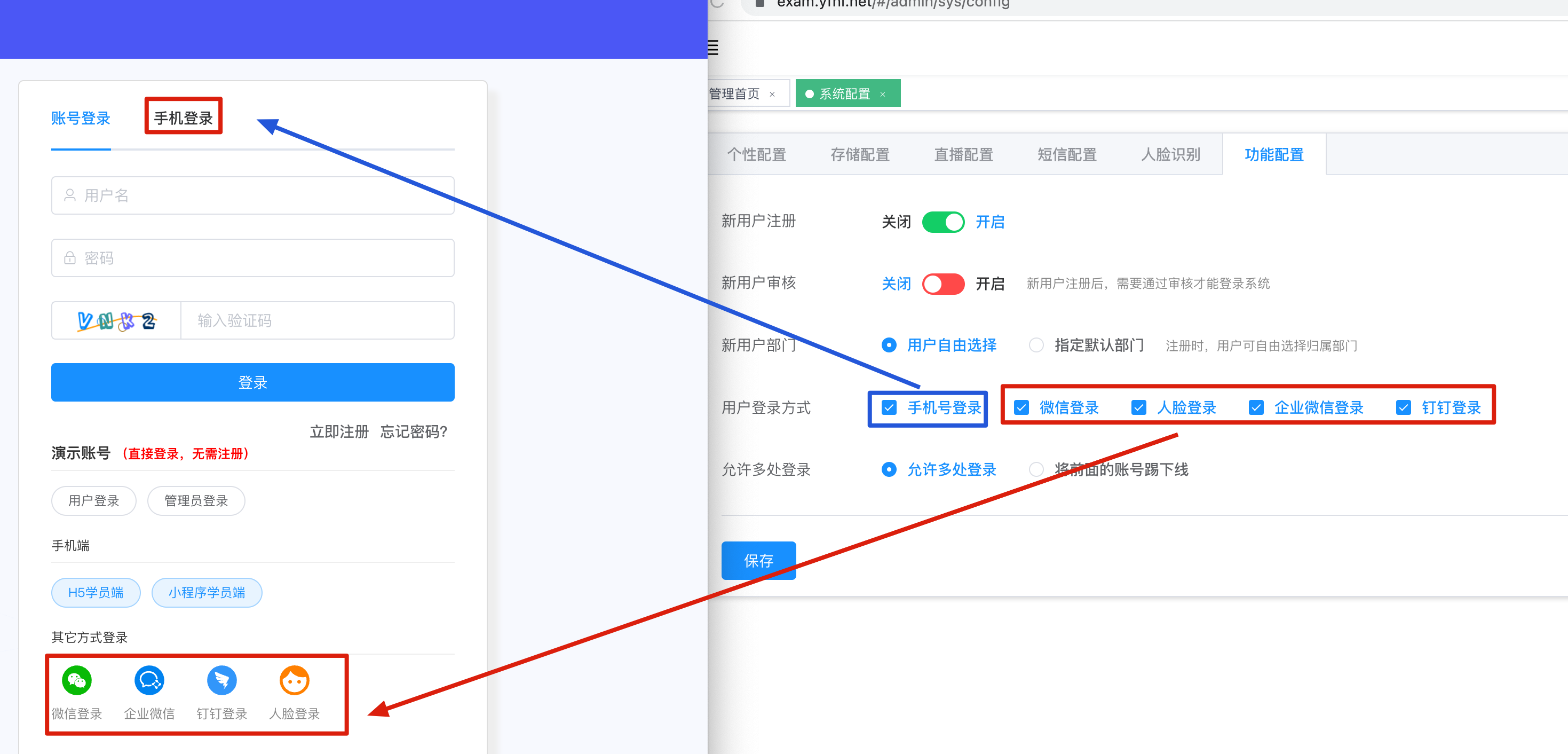The width and height of the screenshot is (1568, 754).
Task: Uncheck the 企业微信登录 checkbox
Action: (1256, 407)
